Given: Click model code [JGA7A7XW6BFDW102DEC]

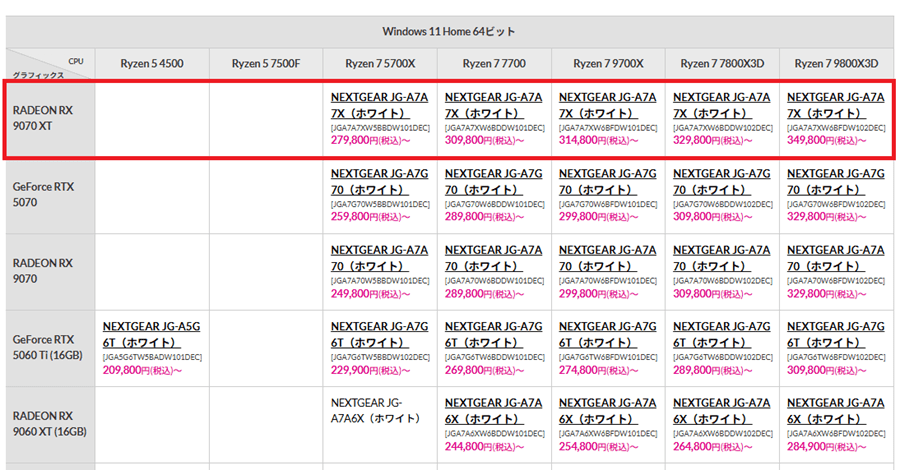Looking at the screenshot, I should pos(836,128).
